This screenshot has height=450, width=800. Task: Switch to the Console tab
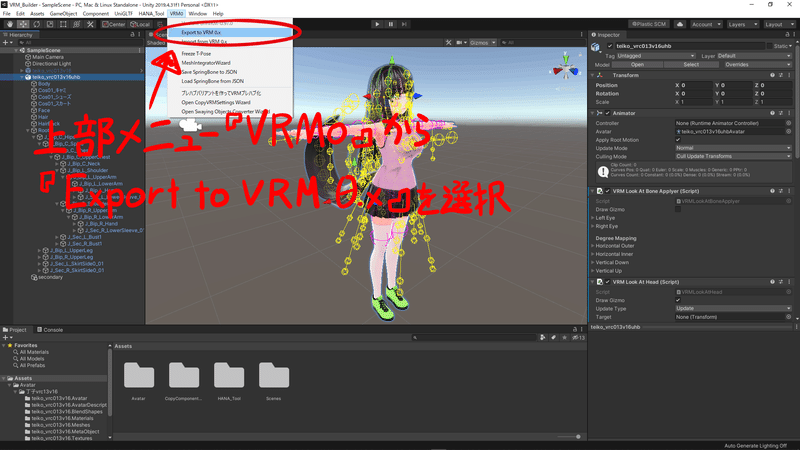[x=49, y=330]
